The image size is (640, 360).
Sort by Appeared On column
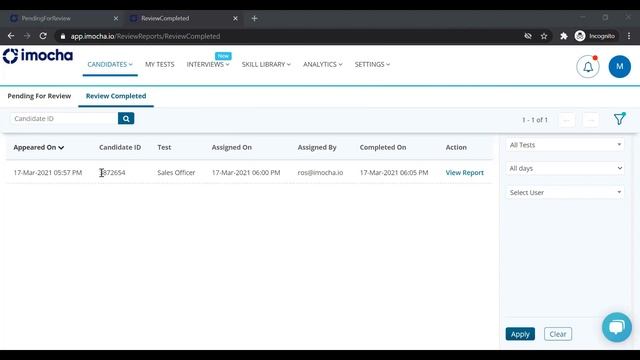(x=39, y=147)
